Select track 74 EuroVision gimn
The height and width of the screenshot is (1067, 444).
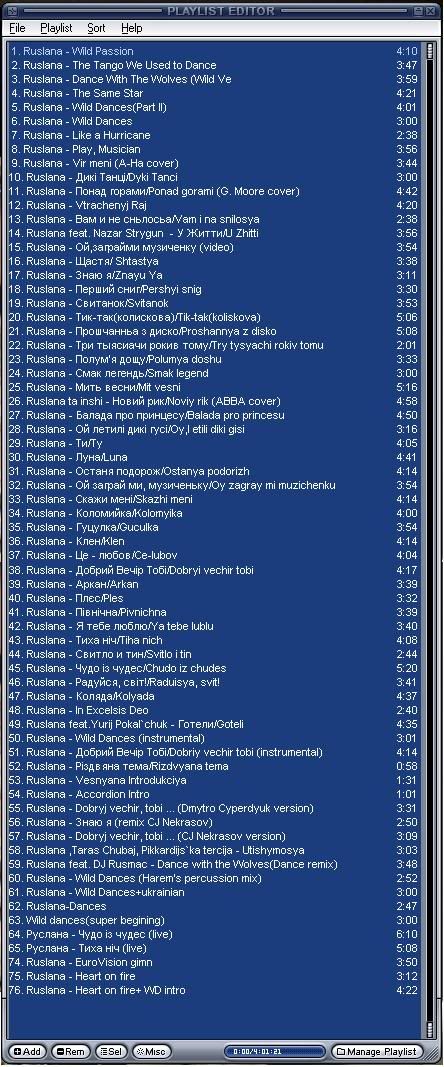(215, 962)
